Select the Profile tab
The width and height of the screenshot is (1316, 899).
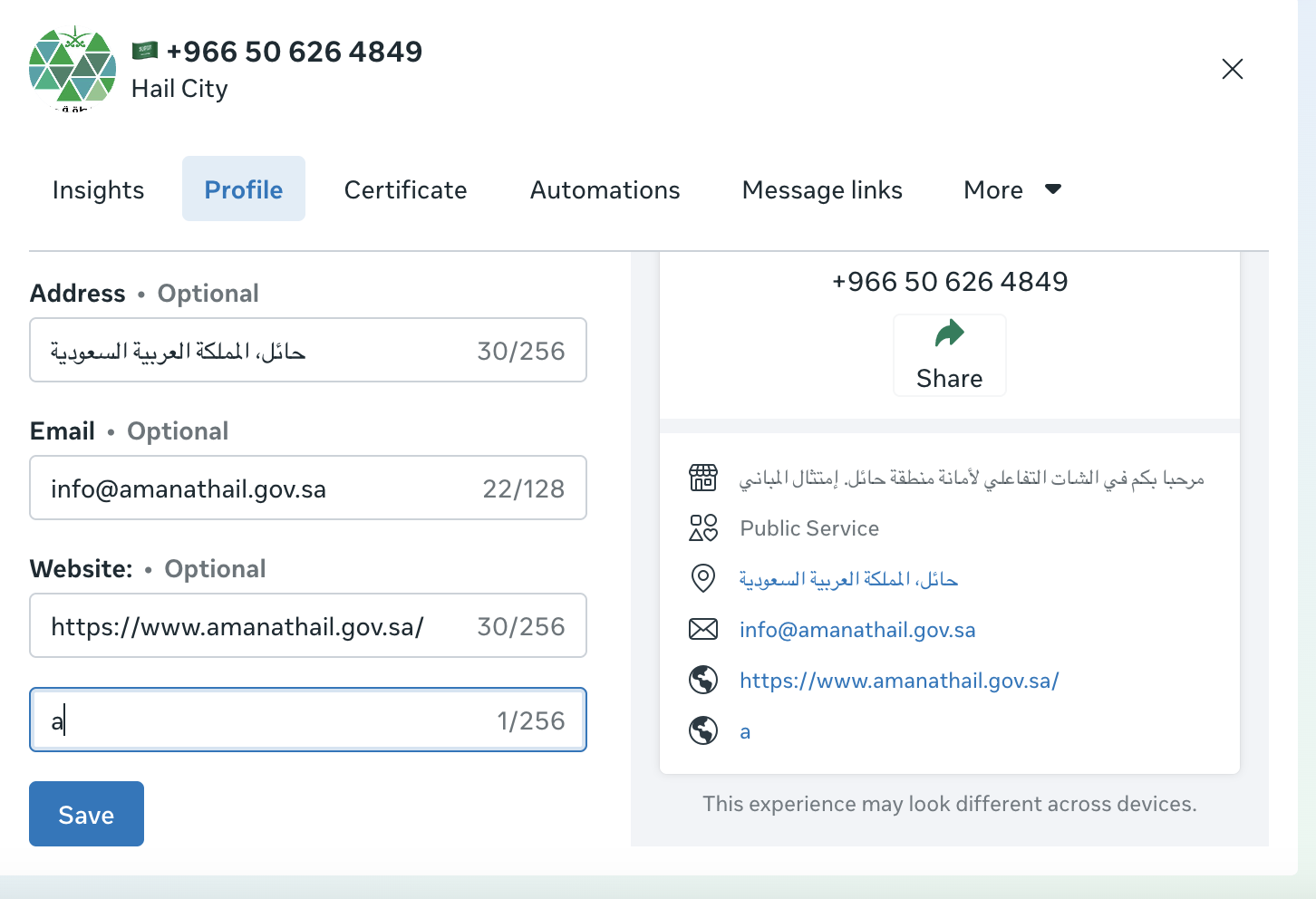click(244, 189)
